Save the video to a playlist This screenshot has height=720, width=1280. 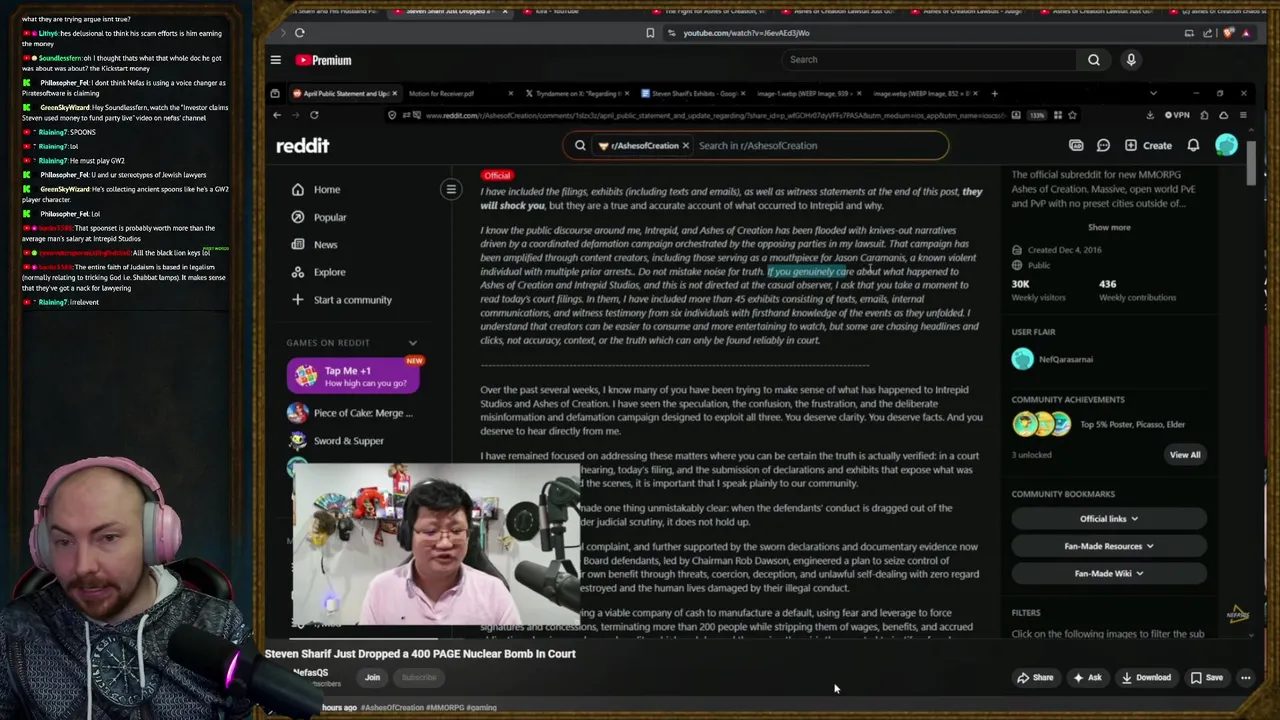(x=1206, y=678)
